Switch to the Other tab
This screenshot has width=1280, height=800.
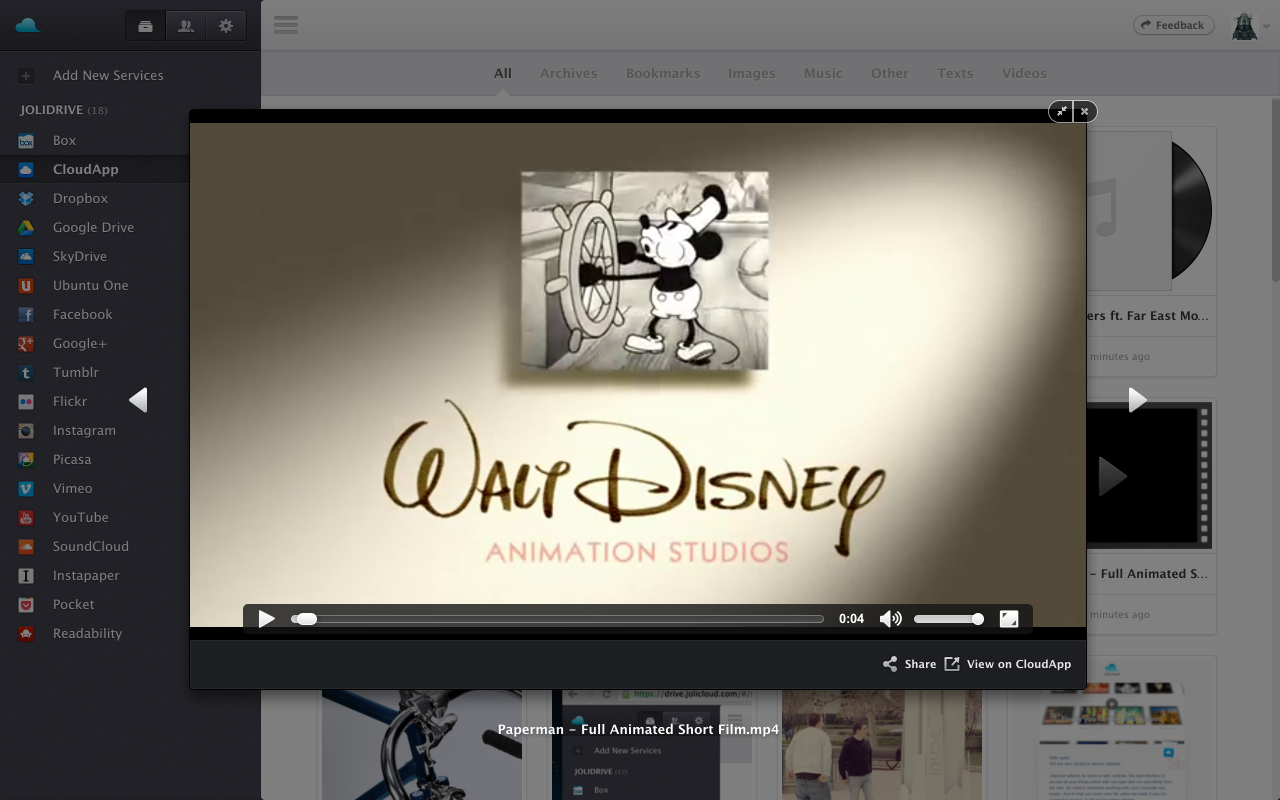pyautogui.click(x=890, y=73)
